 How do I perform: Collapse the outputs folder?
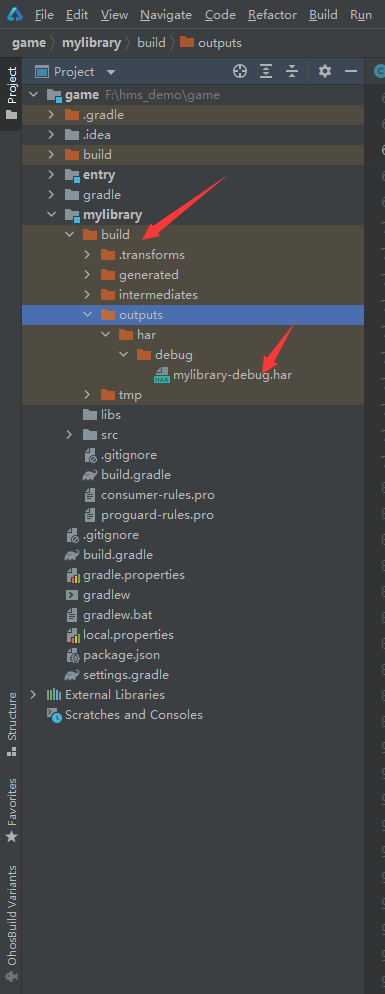coord(88,314)
